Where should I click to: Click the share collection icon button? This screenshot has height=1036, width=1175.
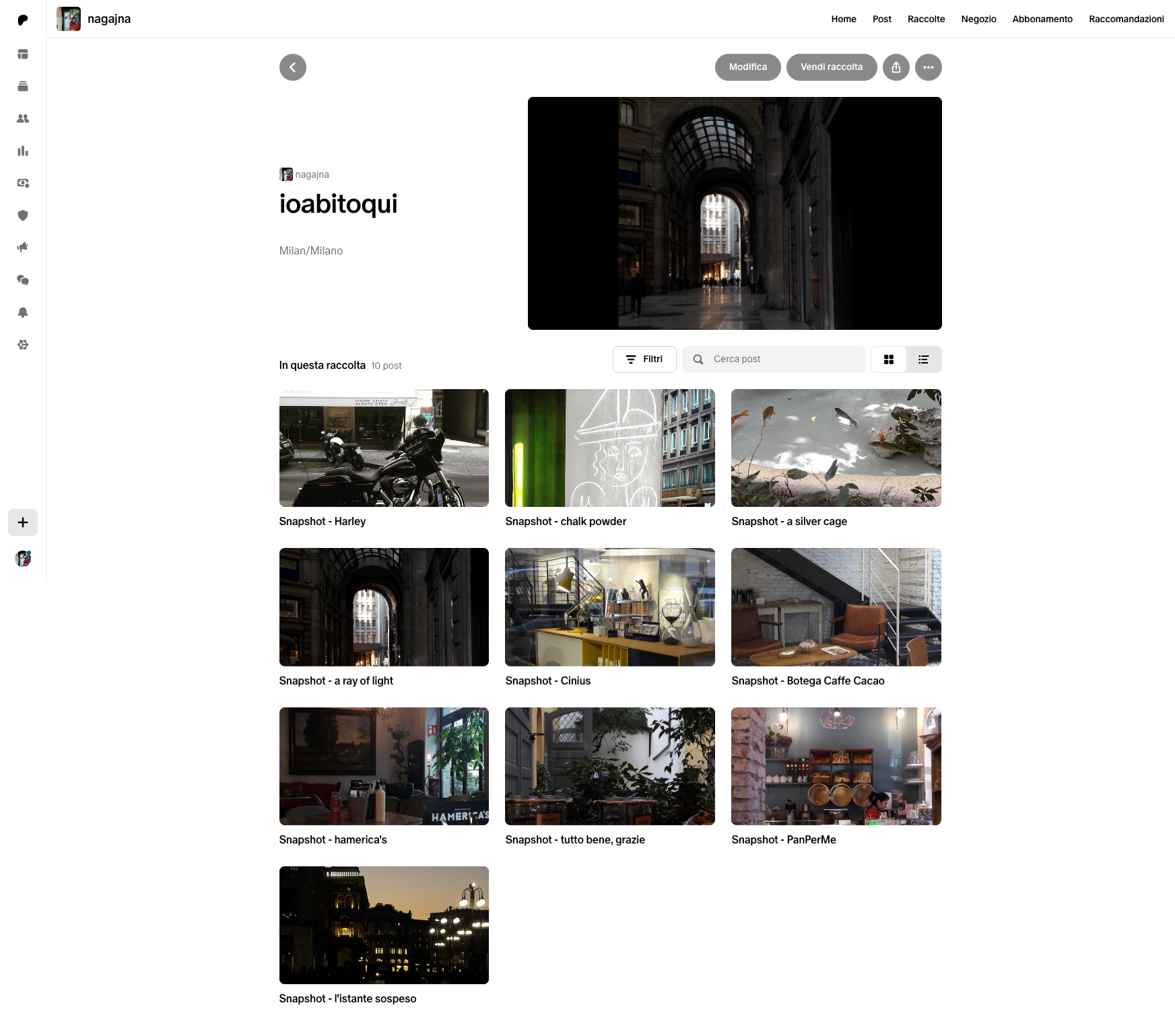point(896,67)
